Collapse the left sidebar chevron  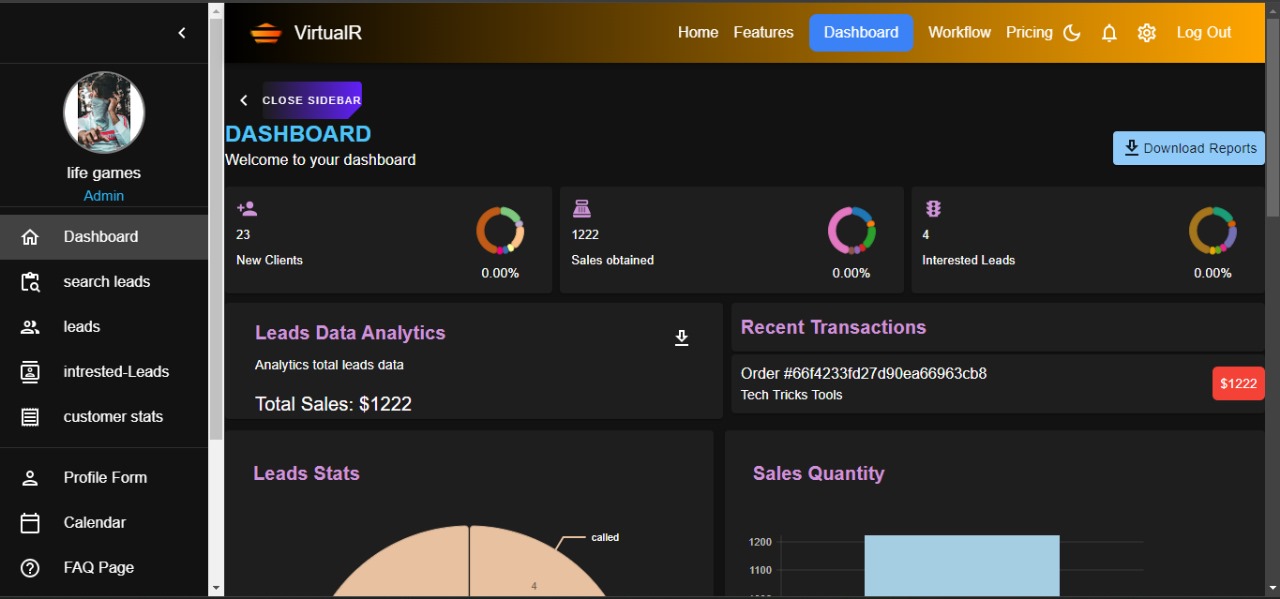[182, 33]
